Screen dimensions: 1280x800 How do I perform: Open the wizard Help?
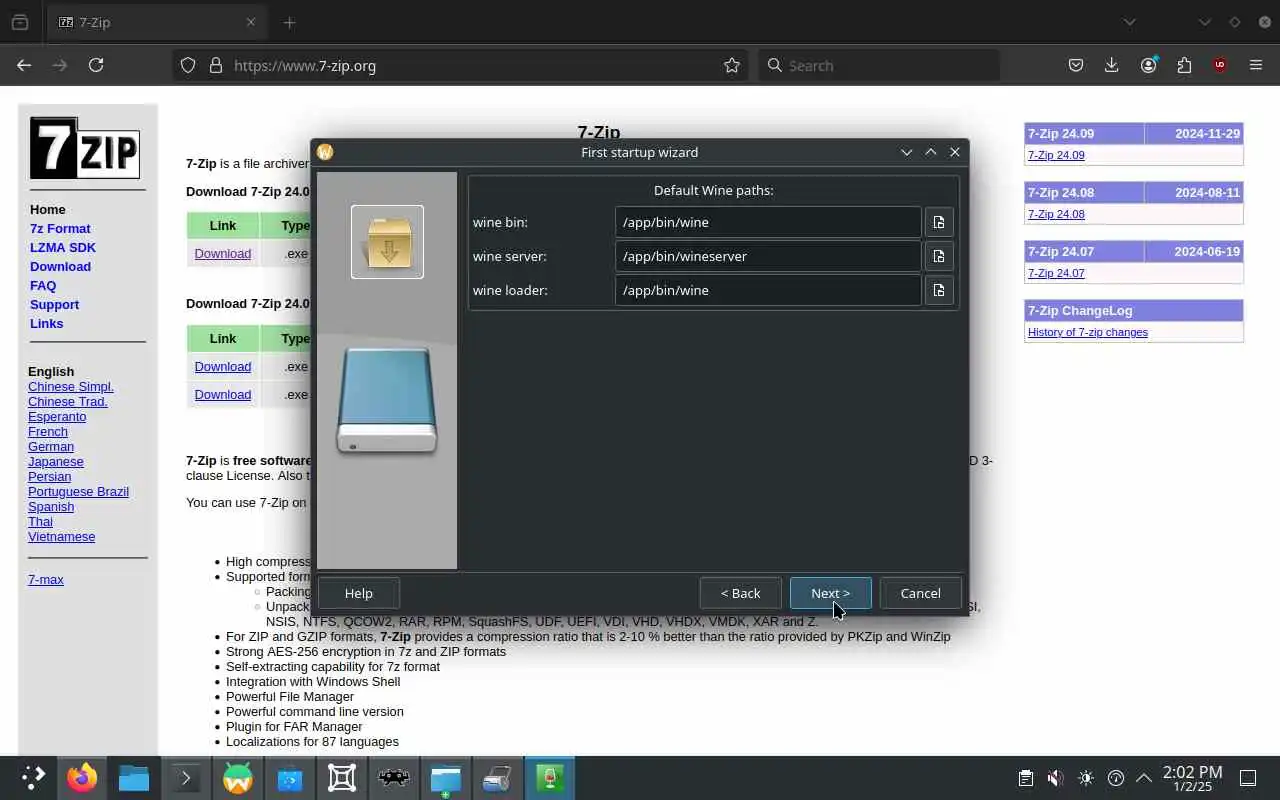[358, 593]
